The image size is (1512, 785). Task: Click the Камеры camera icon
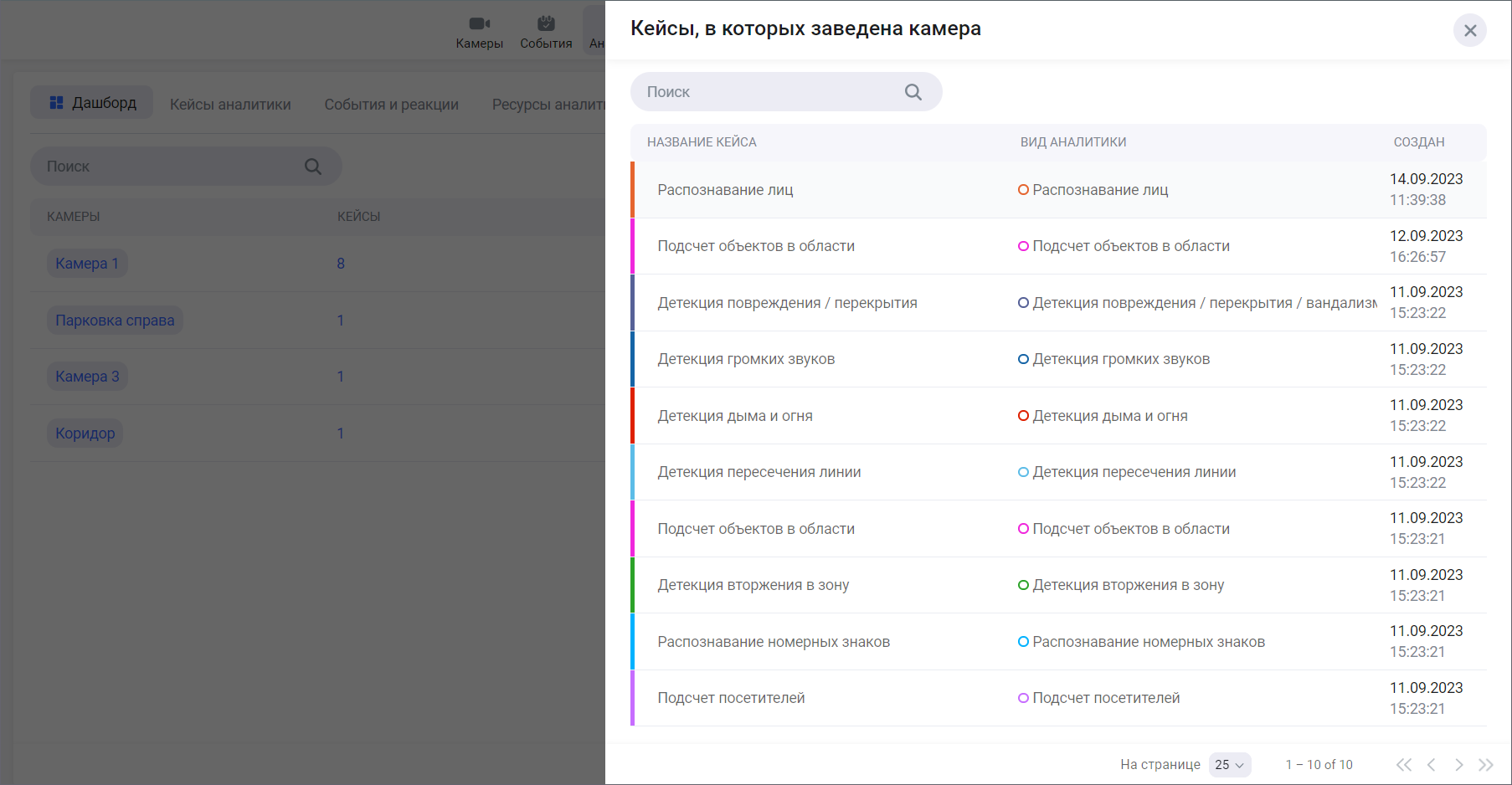pyautogui.click(x=479, y=23)
